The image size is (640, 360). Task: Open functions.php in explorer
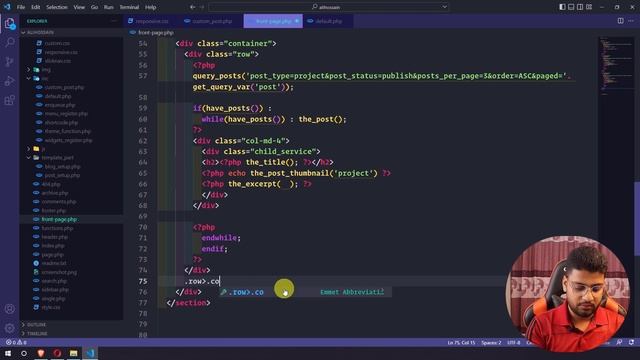point(57,228)
